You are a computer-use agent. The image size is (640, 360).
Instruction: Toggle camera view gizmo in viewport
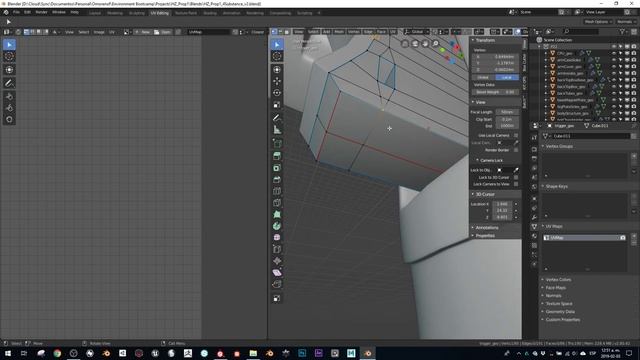(x=415, y=43)
